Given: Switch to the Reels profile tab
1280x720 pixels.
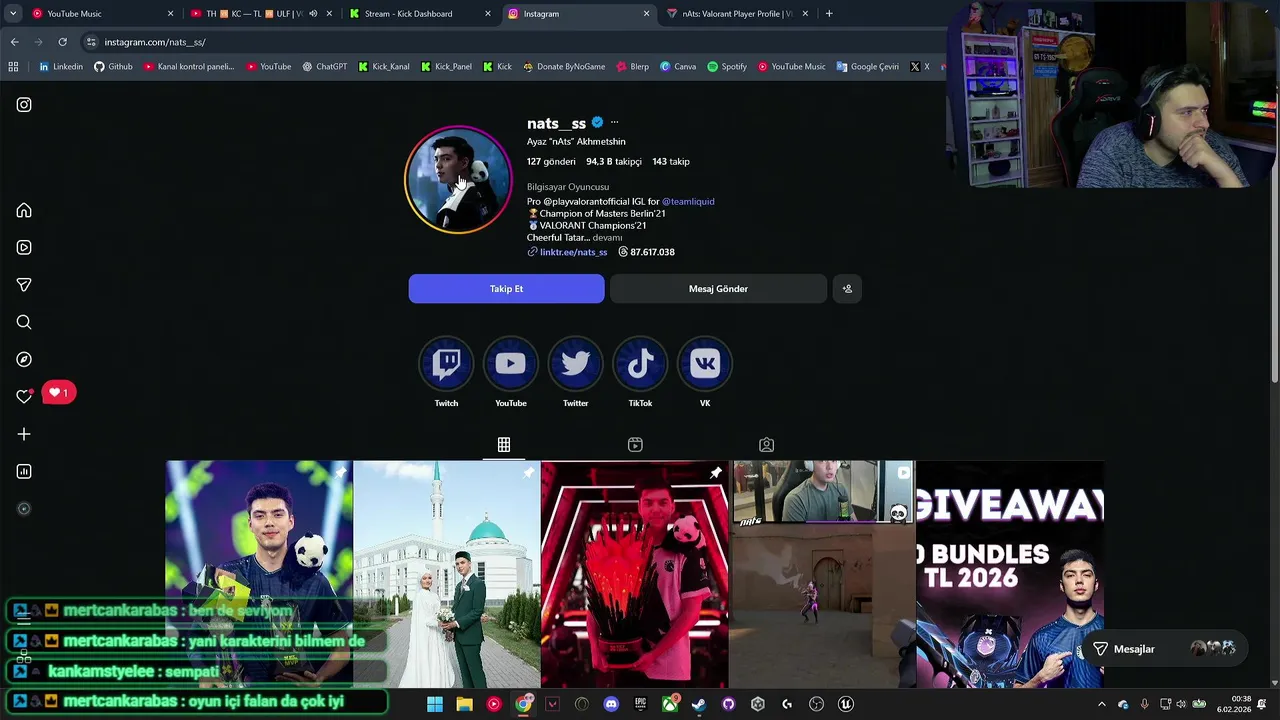Looking at the screenshot, I should click(x=635, y=445).
